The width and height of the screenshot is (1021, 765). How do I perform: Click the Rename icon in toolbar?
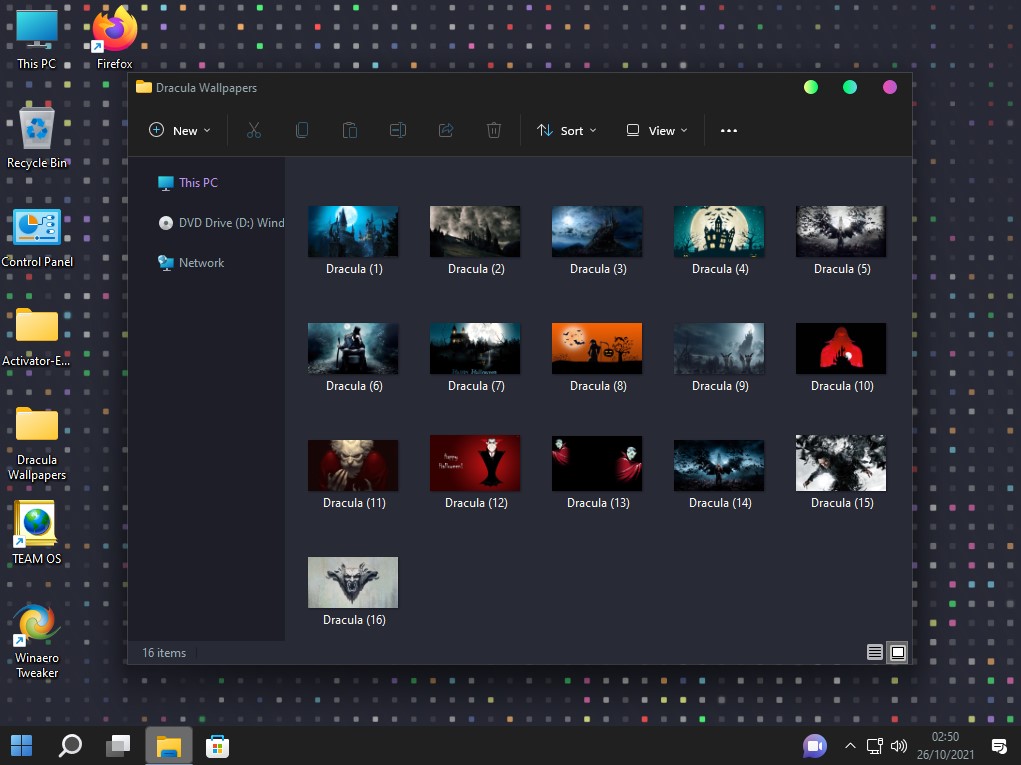point(398,130)
